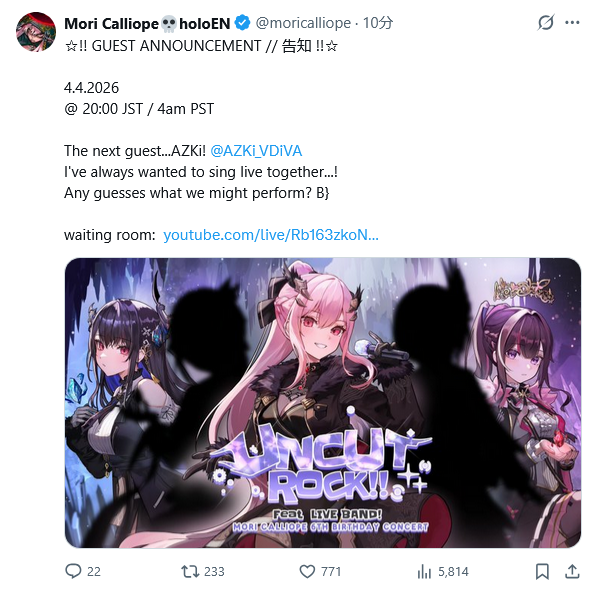This screenshot has width=598, height=593.
Task: Open Mori Calliope's profile avatar
Action: click(x=36, y=32)
